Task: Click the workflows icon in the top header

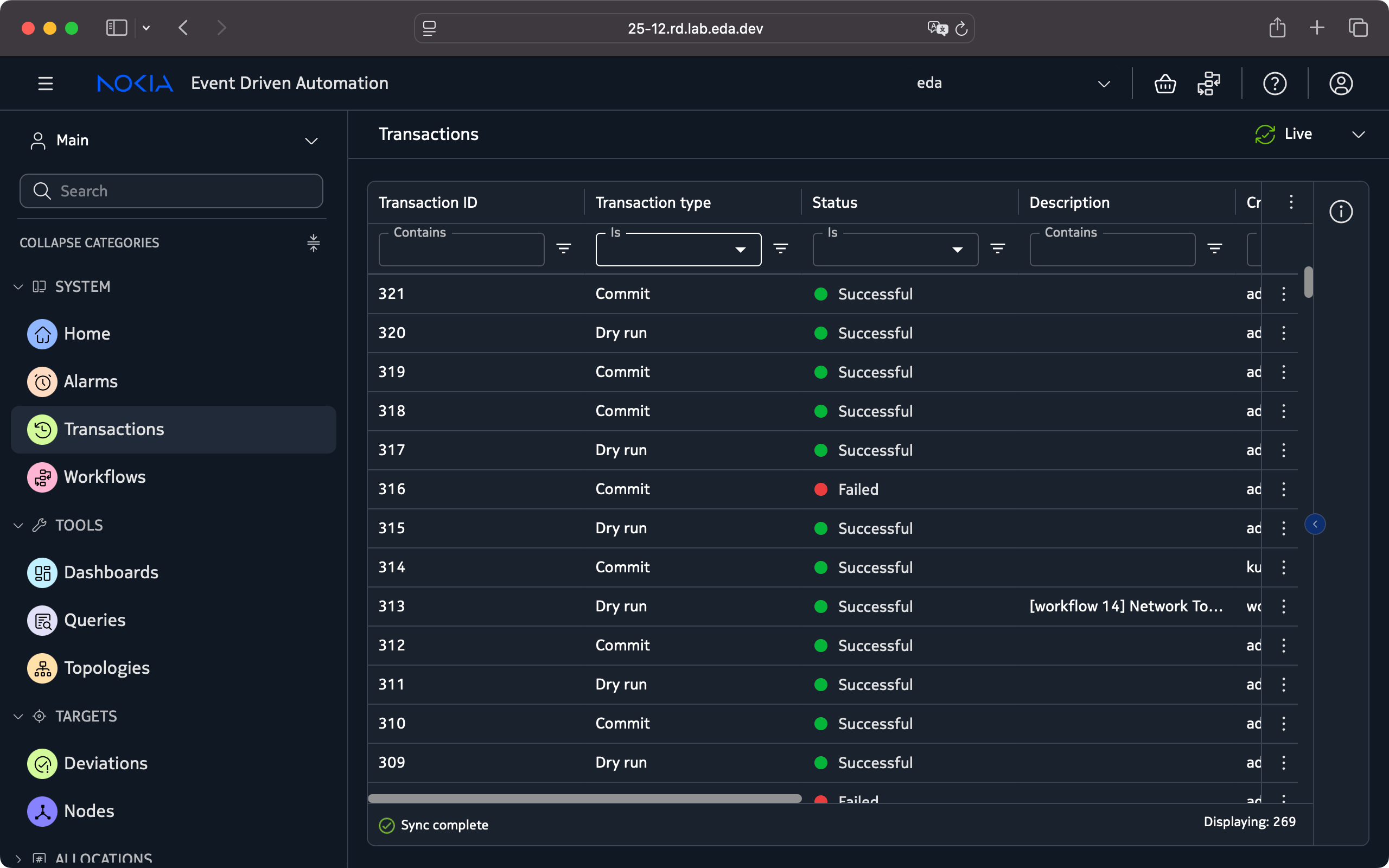Action: [1208, 84]
